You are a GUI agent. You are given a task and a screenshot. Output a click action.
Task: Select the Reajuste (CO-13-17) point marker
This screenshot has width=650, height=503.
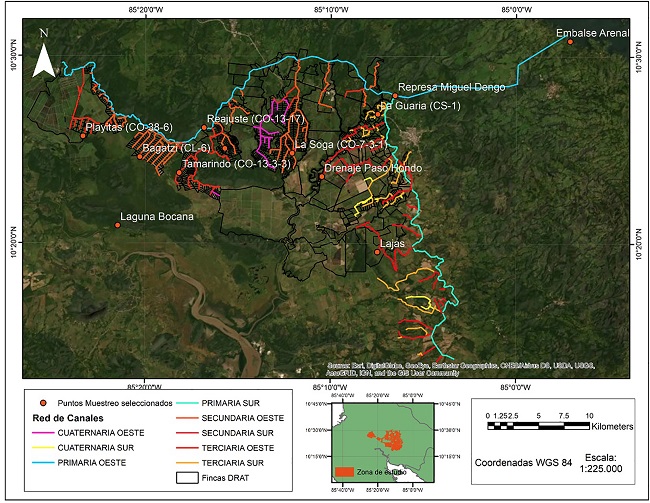click(203, 127)
